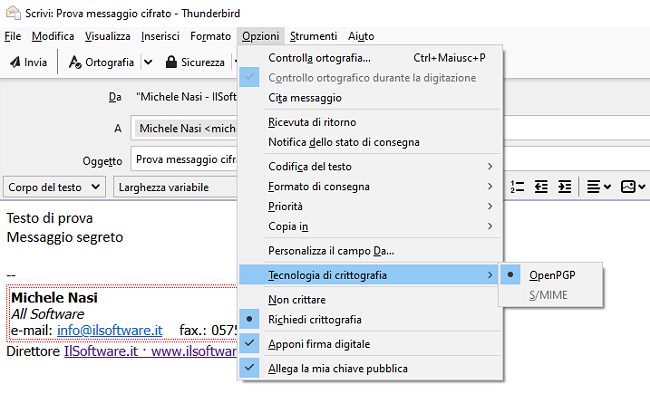
Task: Select Richiedi crittografia option
Action: (x=371, y=320)
